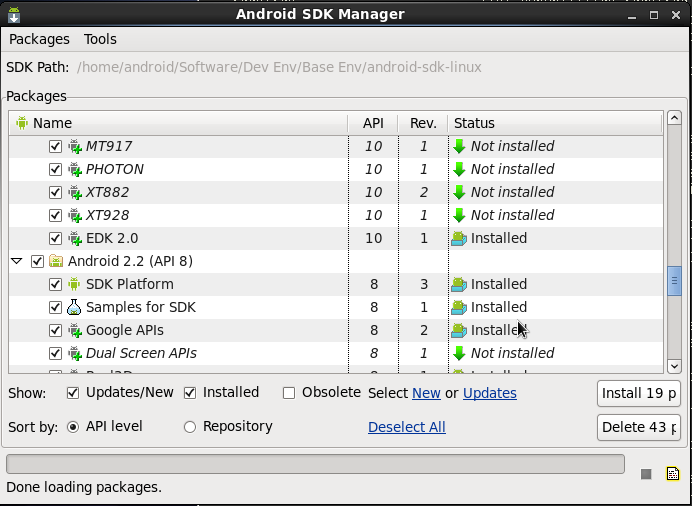Click the stop loading square icon
Viewport: 692px width, 506px height.
click(646, 474)
